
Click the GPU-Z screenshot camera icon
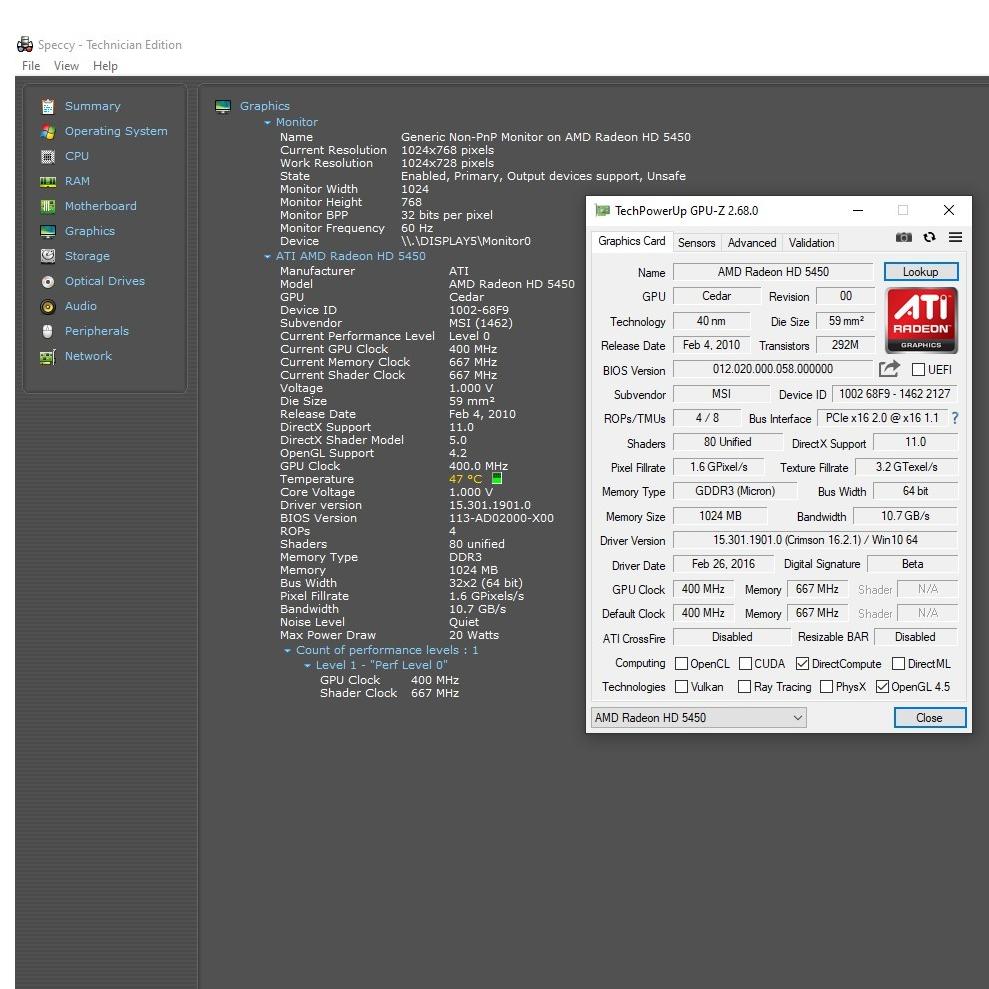(x=904, y=238)
